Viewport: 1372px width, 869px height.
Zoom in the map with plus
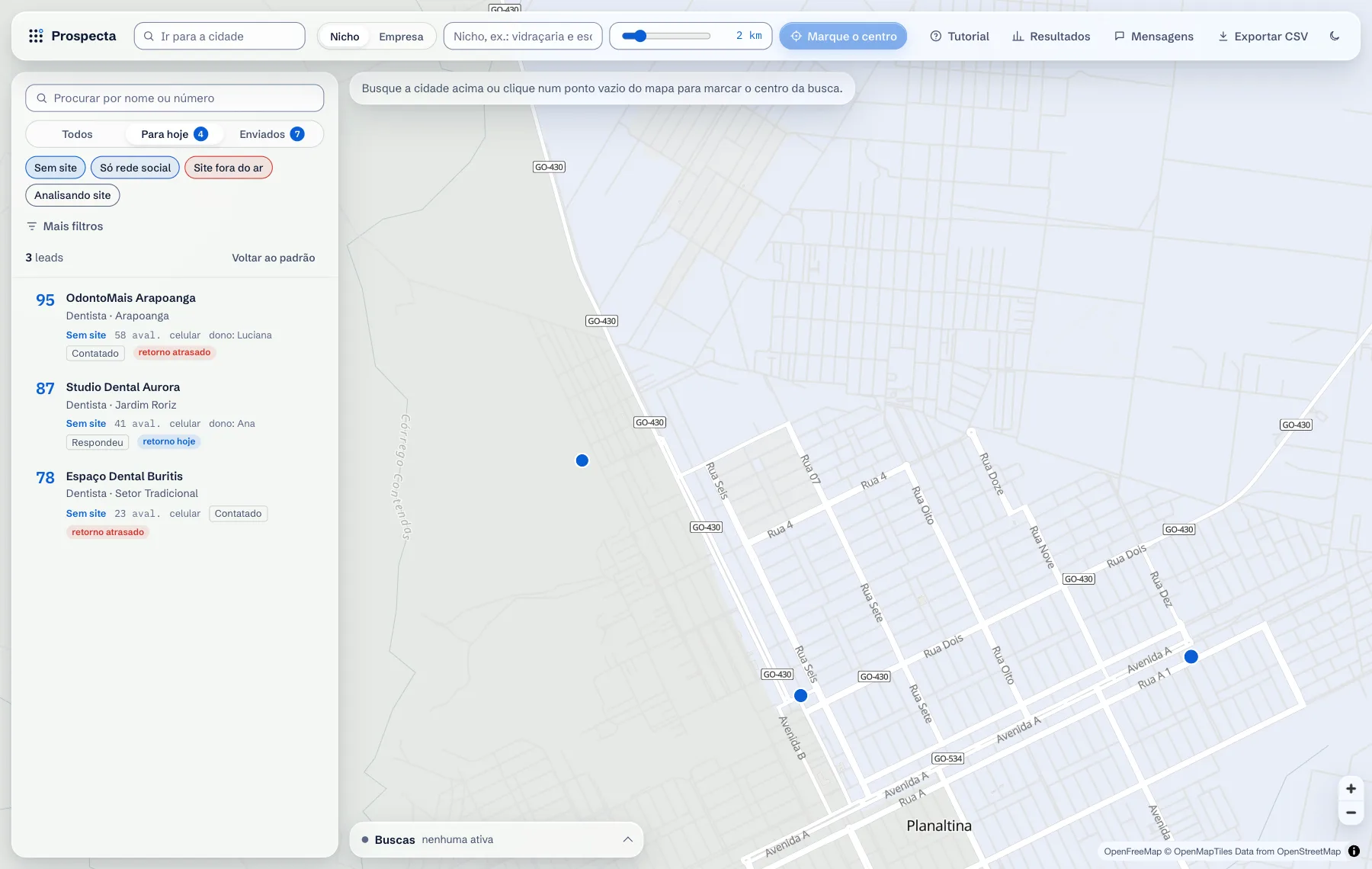(1351, 789)
